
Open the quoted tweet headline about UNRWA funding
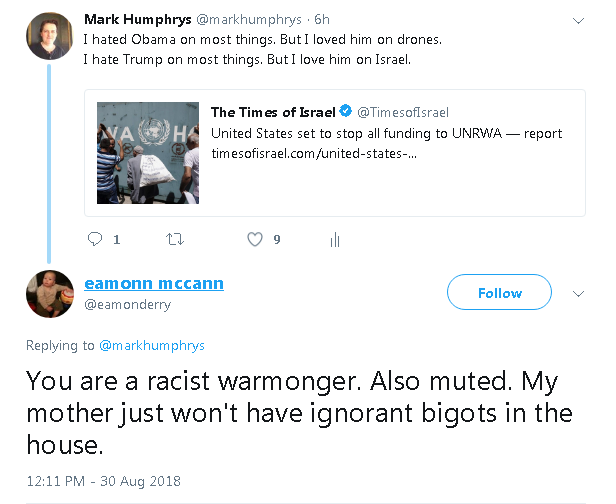[x=386, y=133]
